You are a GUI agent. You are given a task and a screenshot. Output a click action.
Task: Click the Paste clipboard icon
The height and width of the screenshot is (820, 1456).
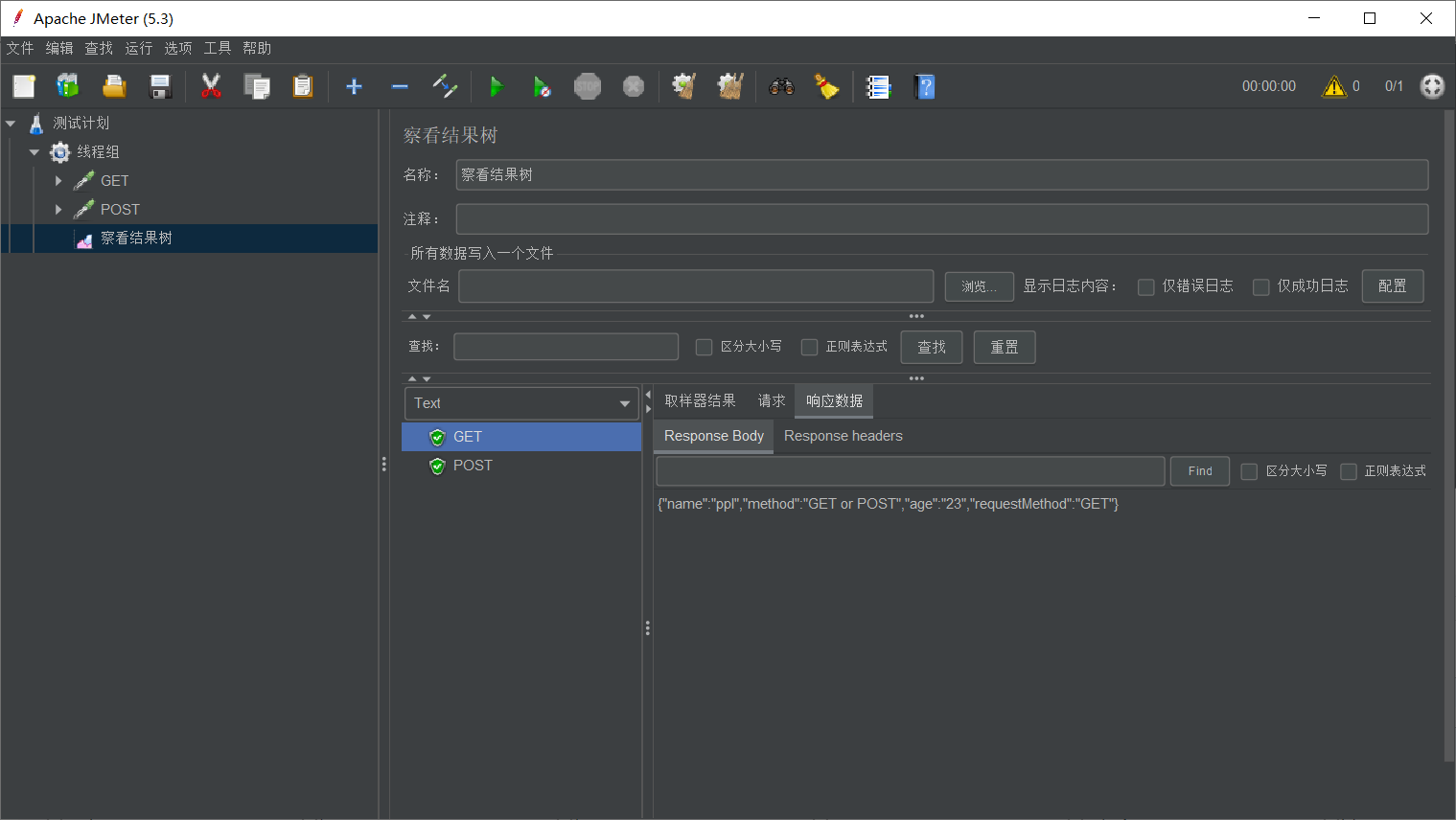tap(303, 86)
